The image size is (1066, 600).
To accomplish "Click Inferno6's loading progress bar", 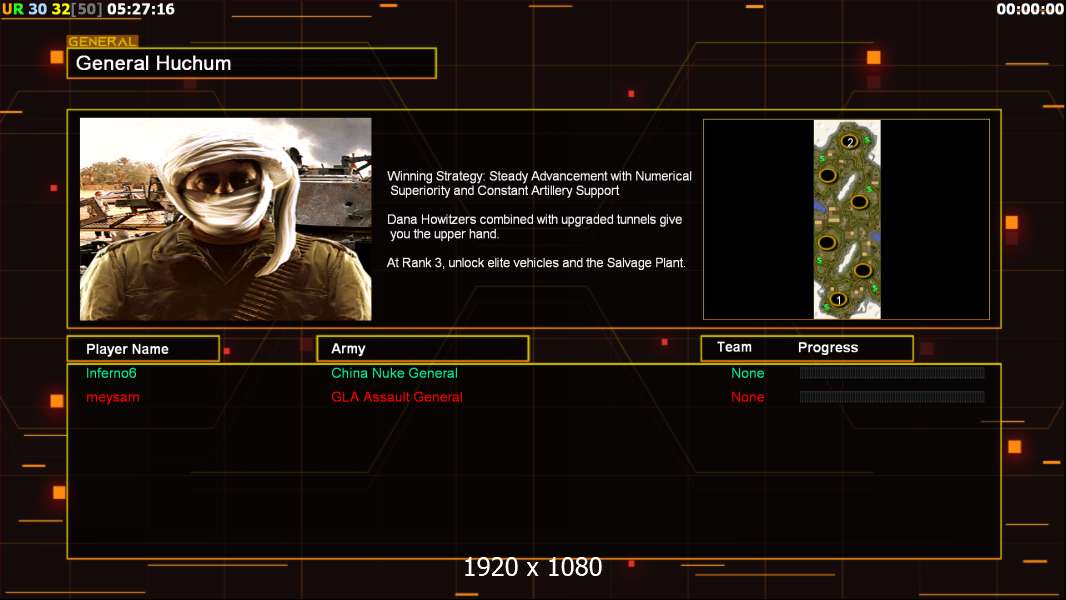I will tap(892, 372).
